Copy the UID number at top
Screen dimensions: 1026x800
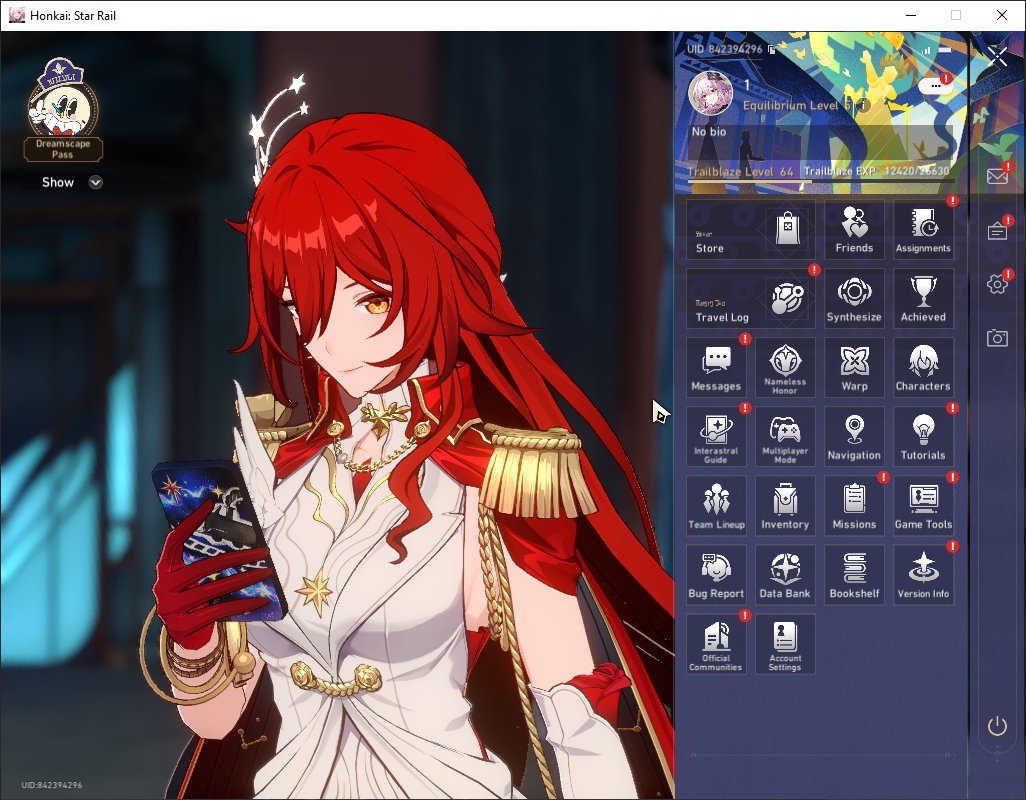click(771, 49)
